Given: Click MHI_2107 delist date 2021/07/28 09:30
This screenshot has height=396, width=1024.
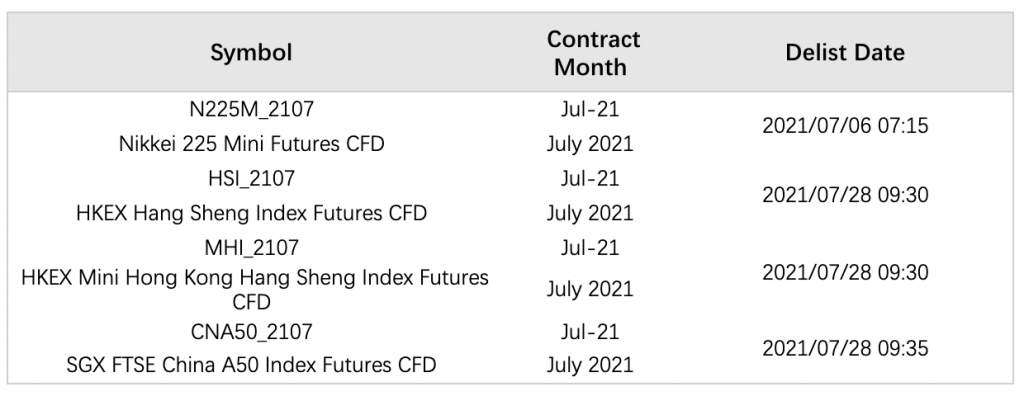Looking at the screenshot, I should pyautogui.click(x=844, y=272).
